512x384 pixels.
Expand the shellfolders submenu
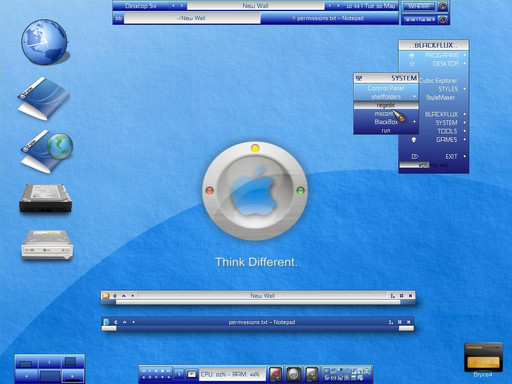pyautogui.click(x=386, y=97)
